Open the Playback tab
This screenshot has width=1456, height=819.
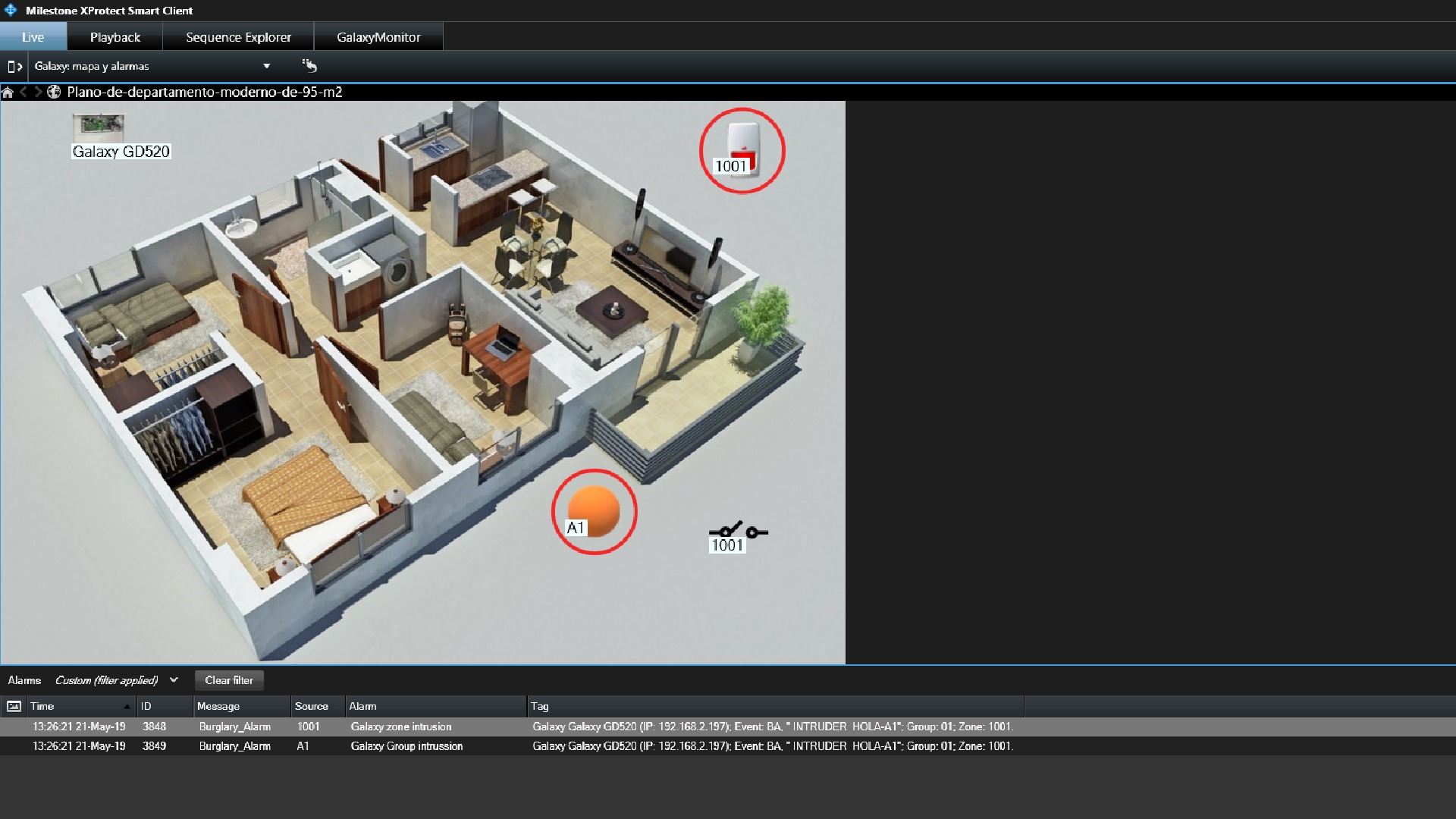115,37
